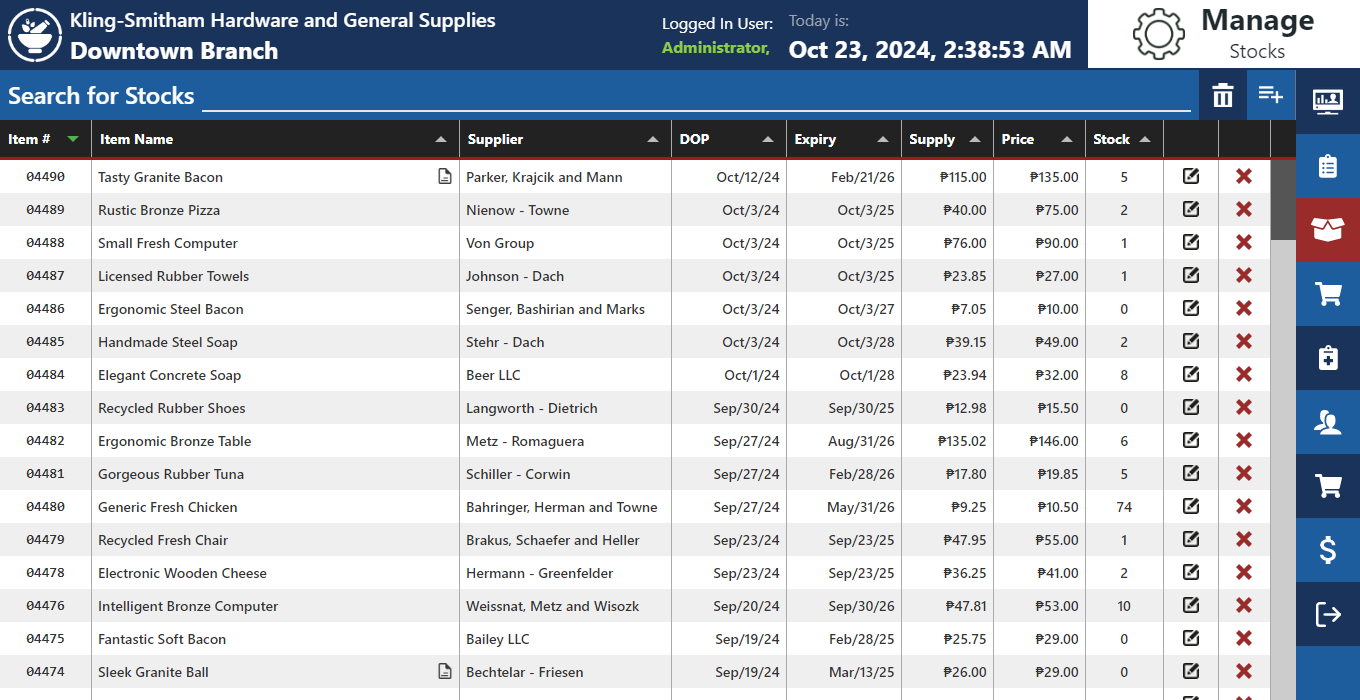Image resolution: width=1360 pixels, height=700 pixels.
Task: Click the trash bin icon in search bar
Action: click(x=1223, y=96)
